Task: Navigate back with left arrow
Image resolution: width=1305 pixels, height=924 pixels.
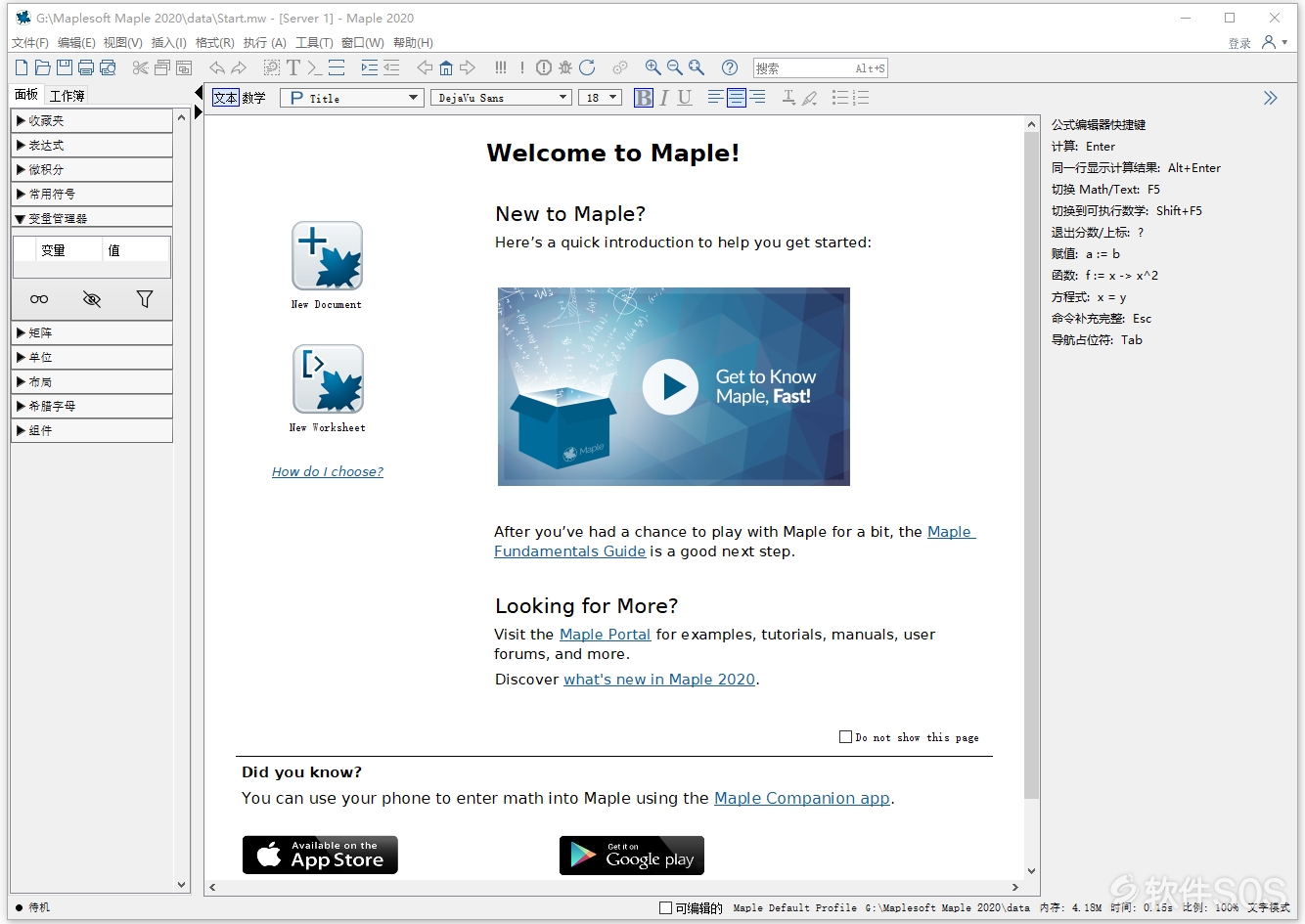Action: click(x=425, y=67)
